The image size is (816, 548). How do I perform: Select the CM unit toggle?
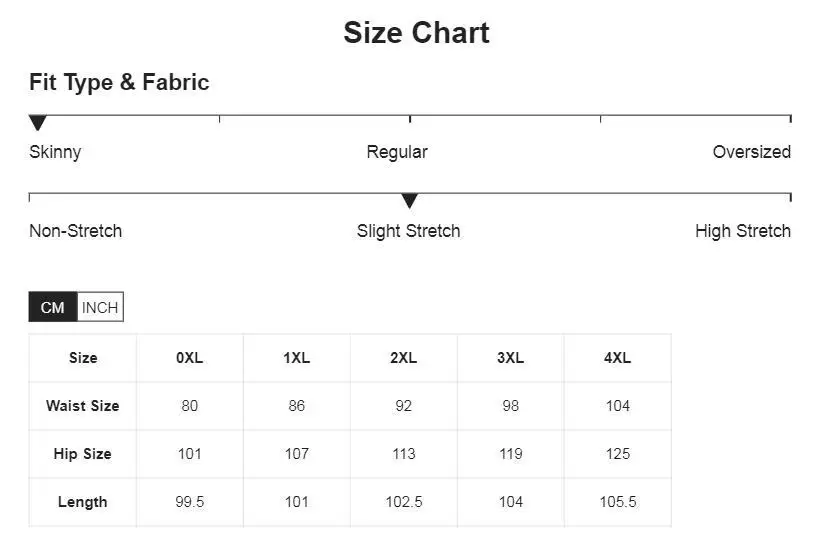(x=53, y=308)
